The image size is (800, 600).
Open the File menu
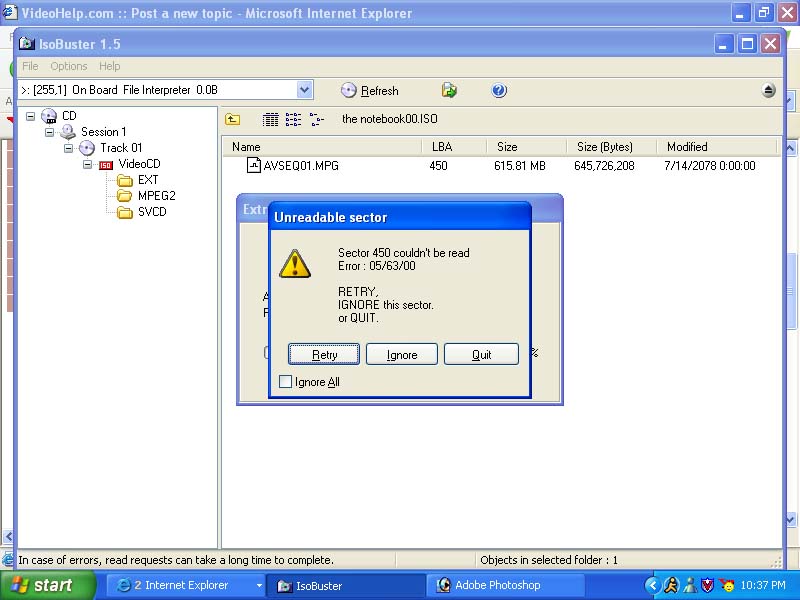click(30, 66)
